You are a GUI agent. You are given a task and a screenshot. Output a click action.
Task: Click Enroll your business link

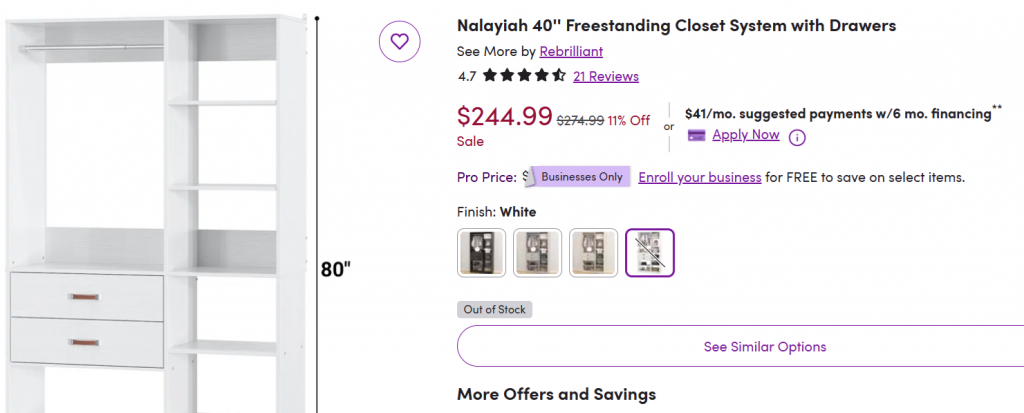coord(700,177)
